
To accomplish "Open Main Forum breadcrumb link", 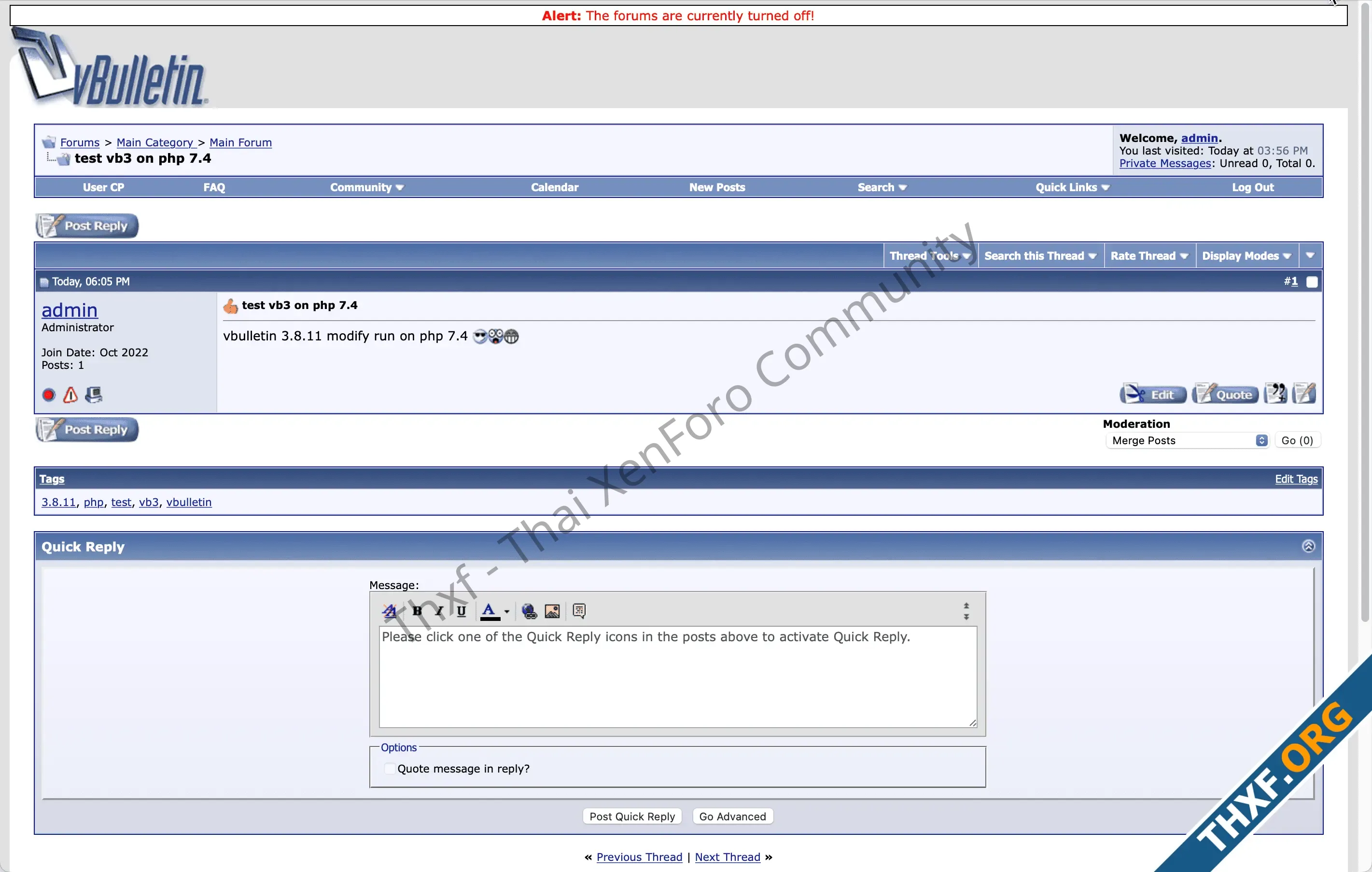I will tap(240, 142).
